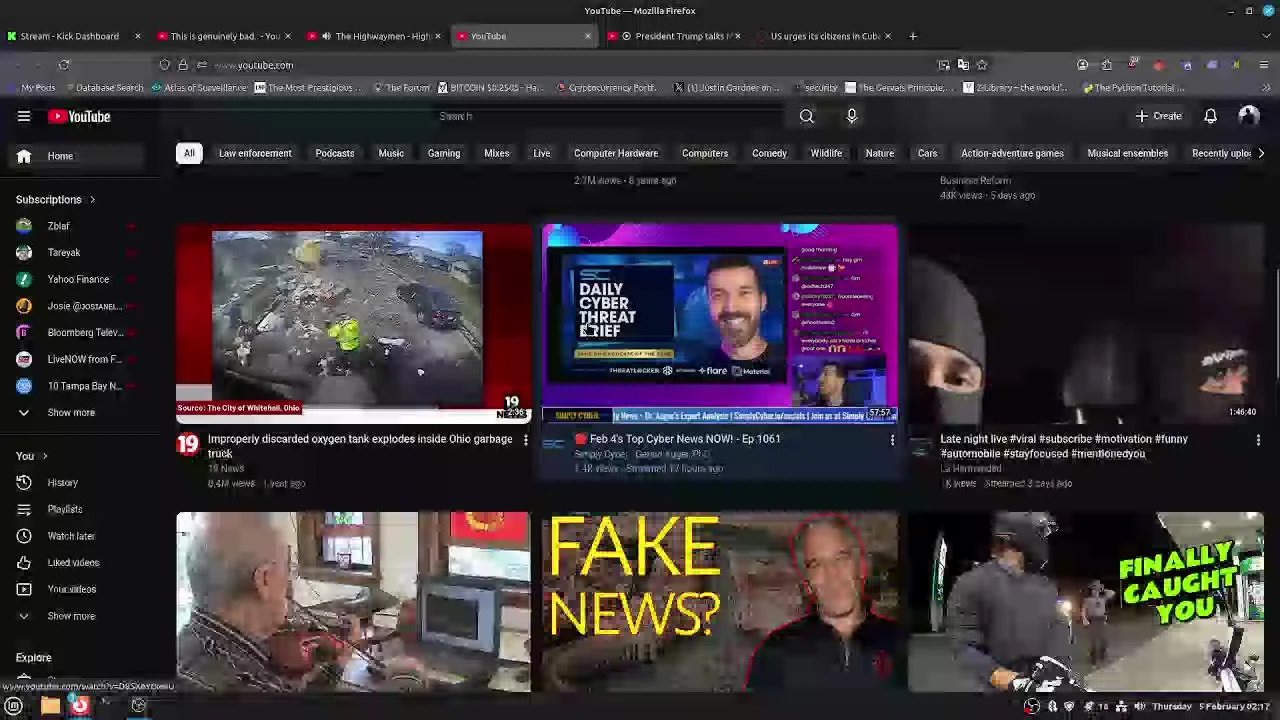
Task: Select the Wildlife chip
Action: tap(826, 153)
